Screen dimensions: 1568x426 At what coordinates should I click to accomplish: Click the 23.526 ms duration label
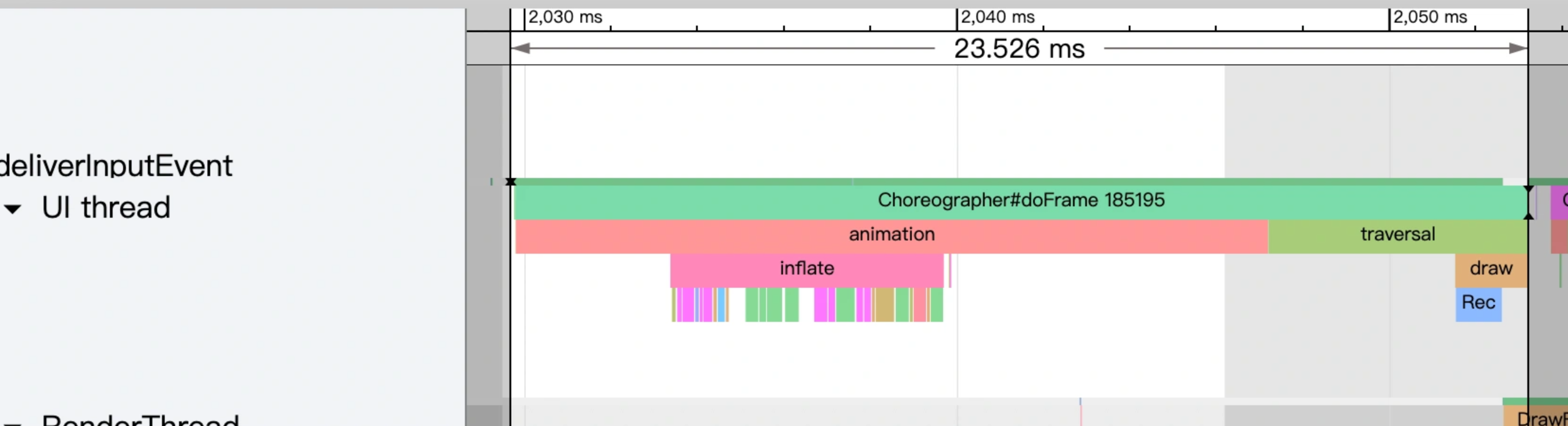[x=1019, y=49]
